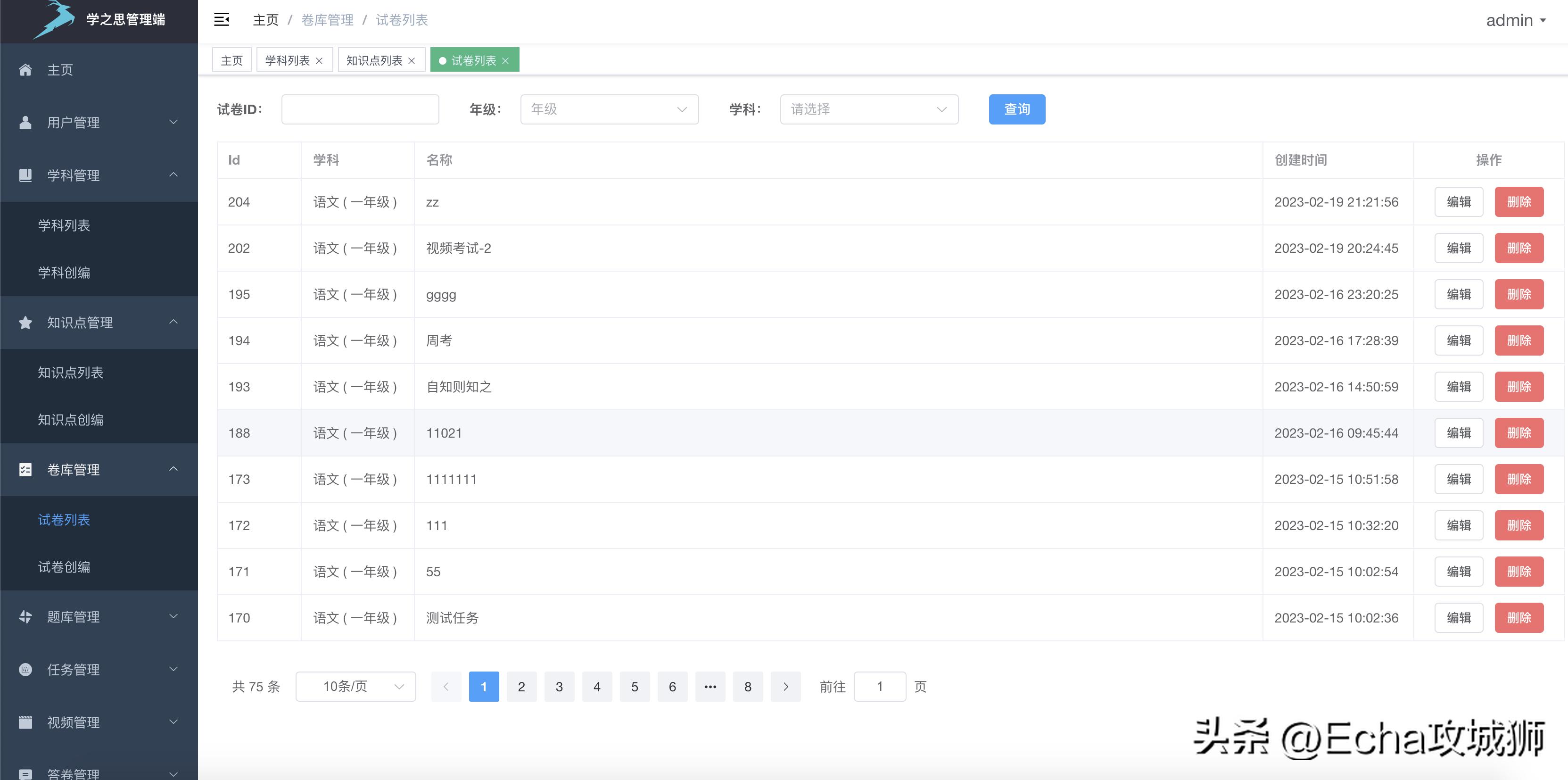Click the blue 查询 search button
1568x780 pixels.
1016,109
